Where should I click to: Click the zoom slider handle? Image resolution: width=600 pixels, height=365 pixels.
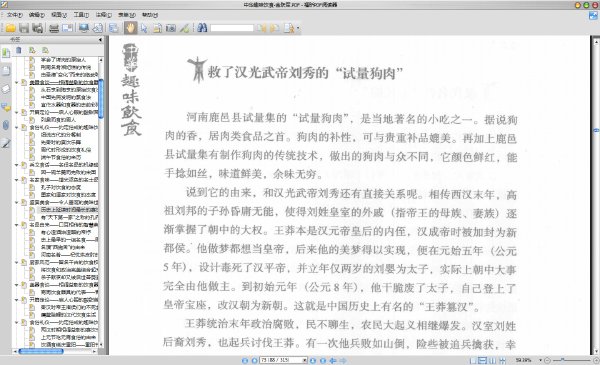point(562,360)
